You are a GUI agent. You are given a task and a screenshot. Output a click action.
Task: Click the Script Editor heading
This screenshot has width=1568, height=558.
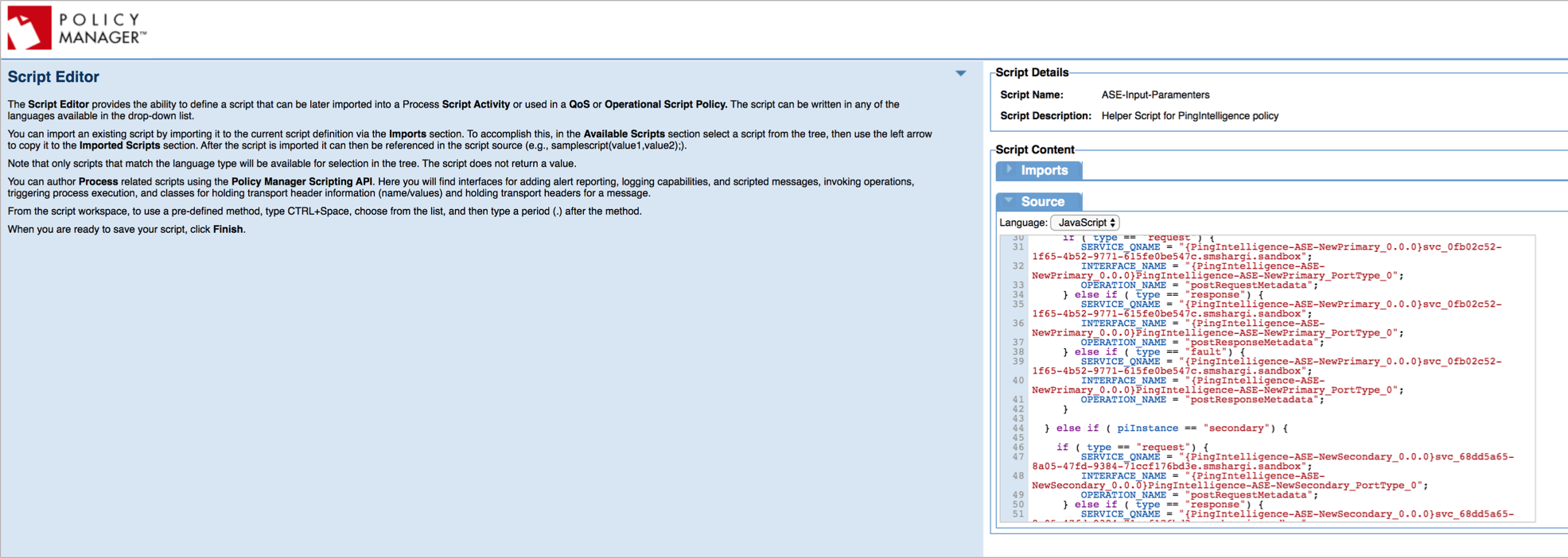(x=53, y=77)
